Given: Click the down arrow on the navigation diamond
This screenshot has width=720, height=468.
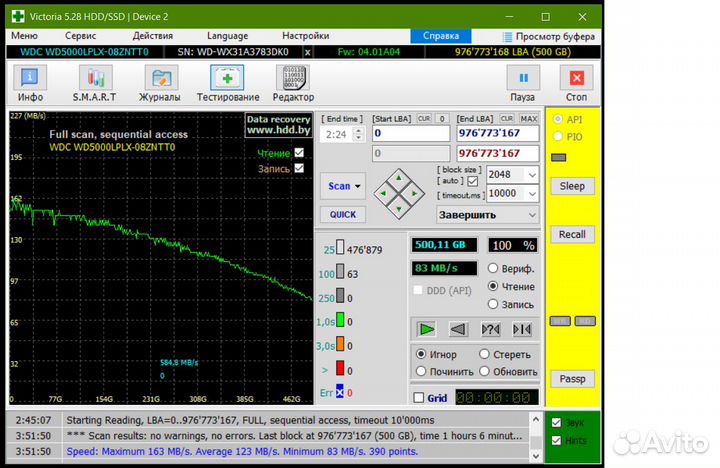Looking at the screenshot, I should point(399,209).
